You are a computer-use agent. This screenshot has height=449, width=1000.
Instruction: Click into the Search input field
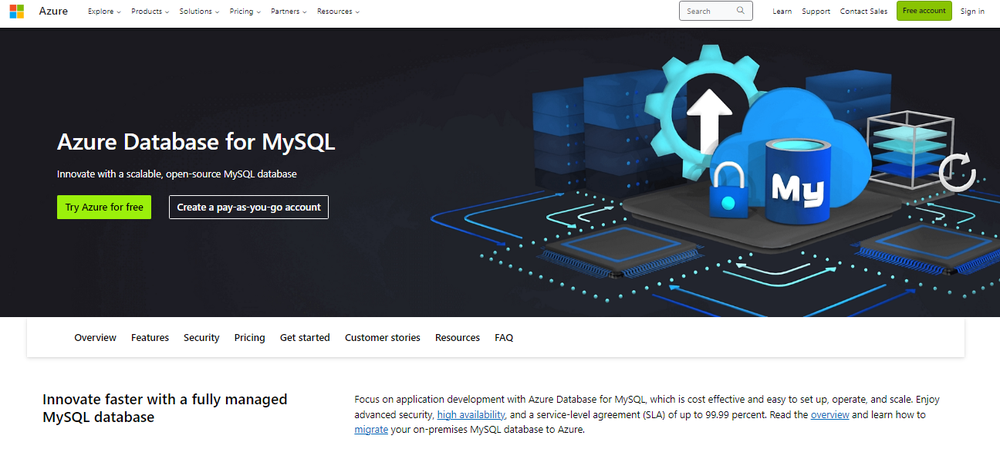[716, 11]
